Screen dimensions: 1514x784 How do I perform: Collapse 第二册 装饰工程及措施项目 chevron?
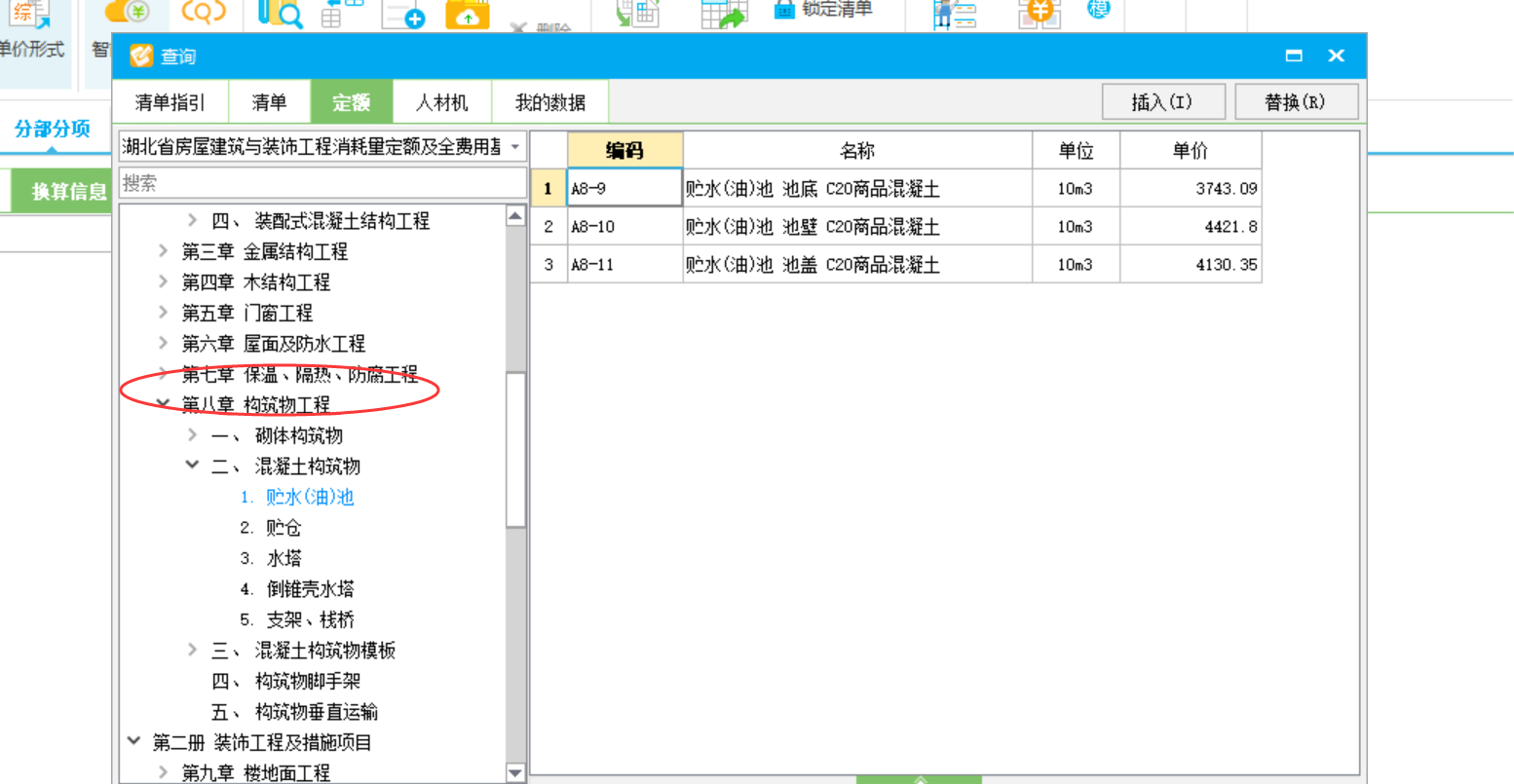134,742
